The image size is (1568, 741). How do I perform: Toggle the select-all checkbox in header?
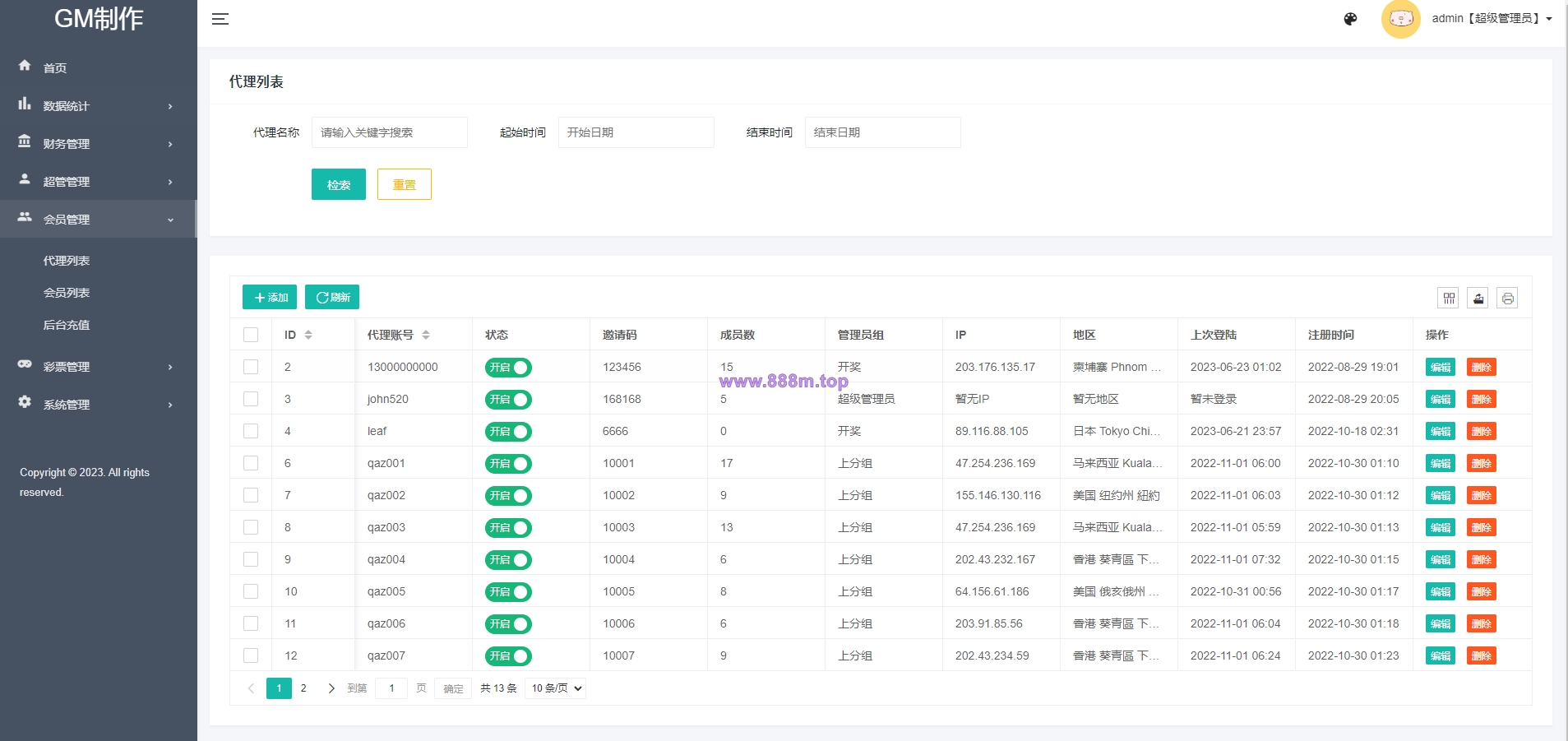click(x=251, y=335)
